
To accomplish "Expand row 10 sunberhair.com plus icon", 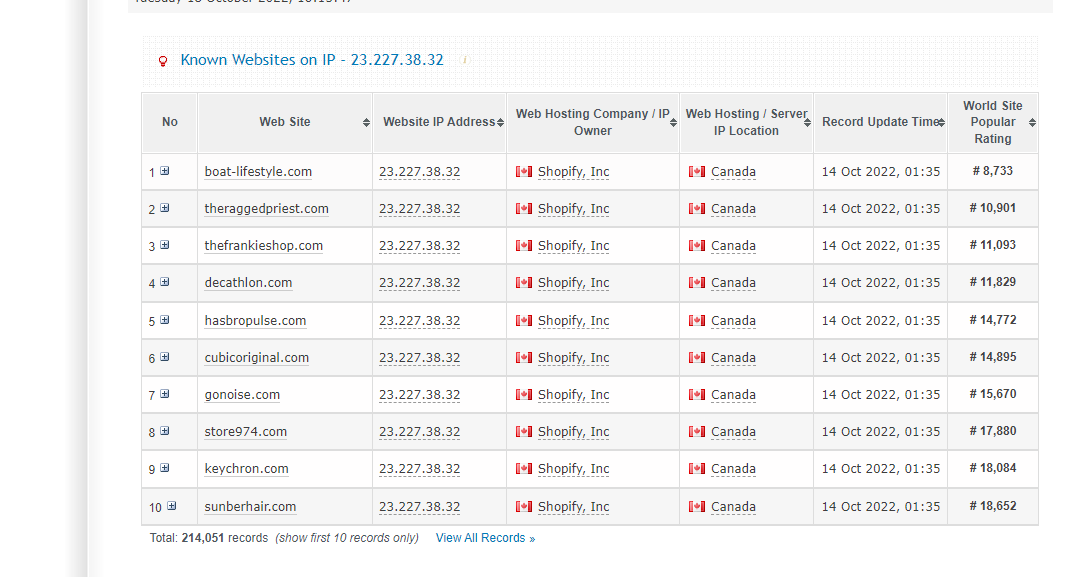I will (x=172, y=506).
